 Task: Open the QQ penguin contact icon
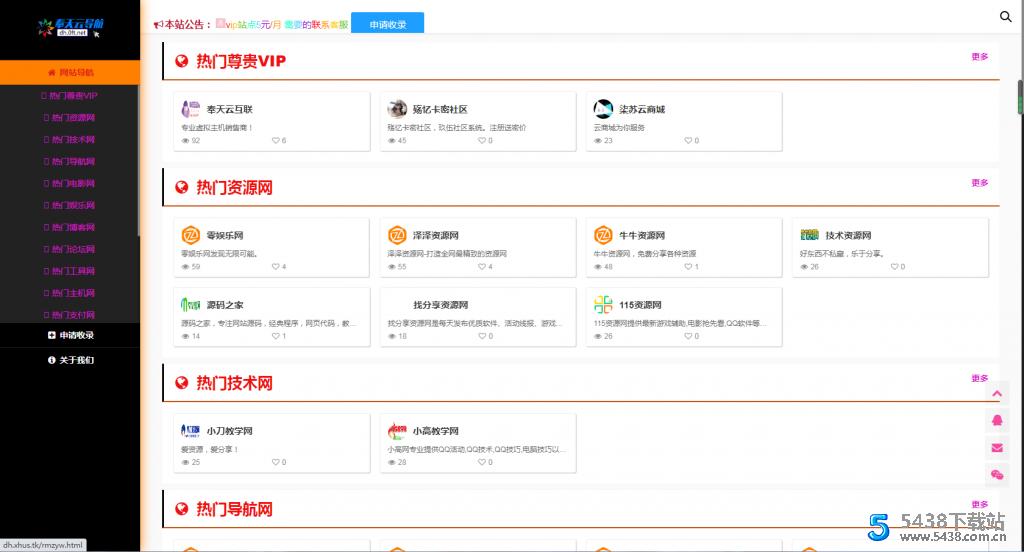[997, 421]
